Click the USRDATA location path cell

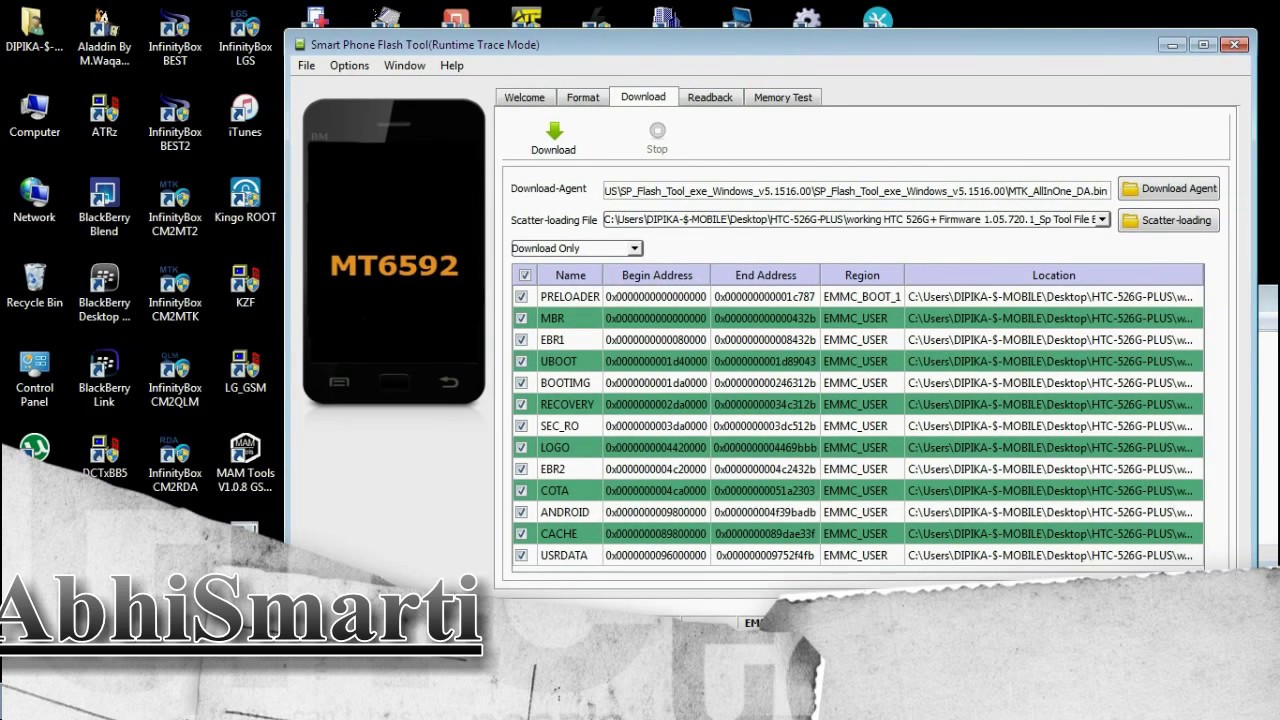coord(1054,556)
